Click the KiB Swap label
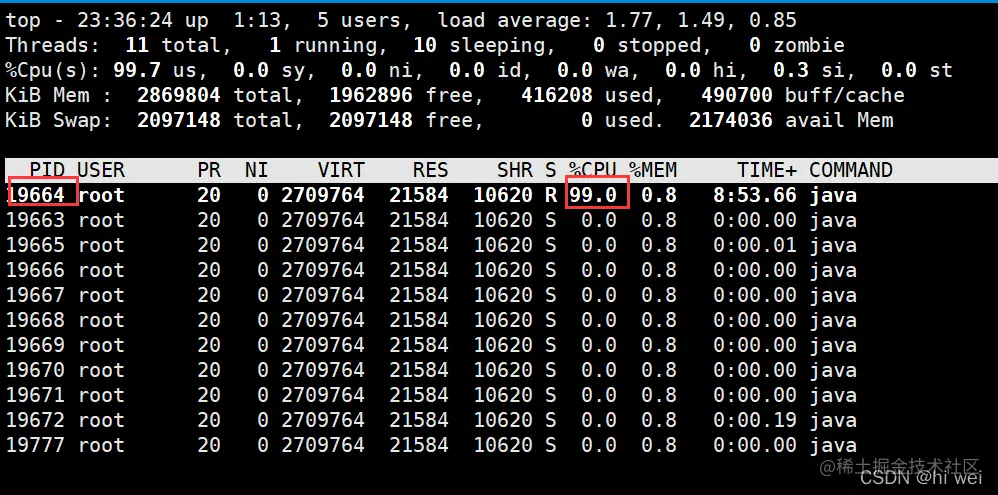998x495 pixels. [58, 120]
